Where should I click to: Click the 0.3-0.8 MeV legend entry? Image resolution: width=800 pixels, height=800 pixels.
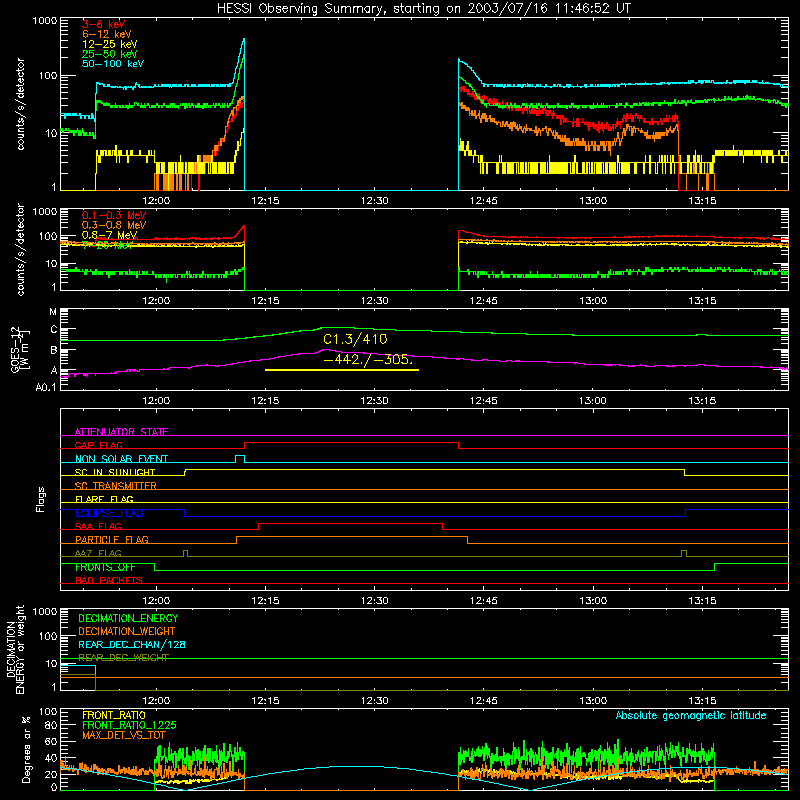(114, 226)
